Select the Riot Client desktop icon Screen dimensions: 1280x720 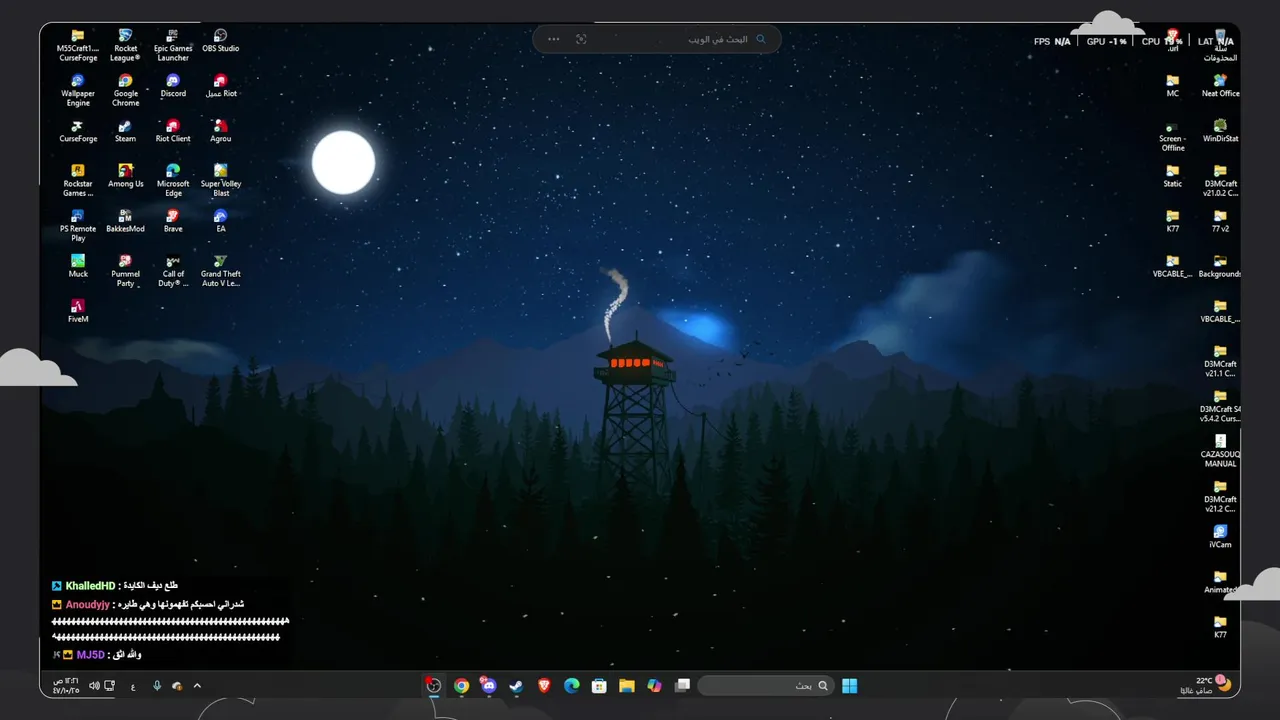[x=173, y=131]
